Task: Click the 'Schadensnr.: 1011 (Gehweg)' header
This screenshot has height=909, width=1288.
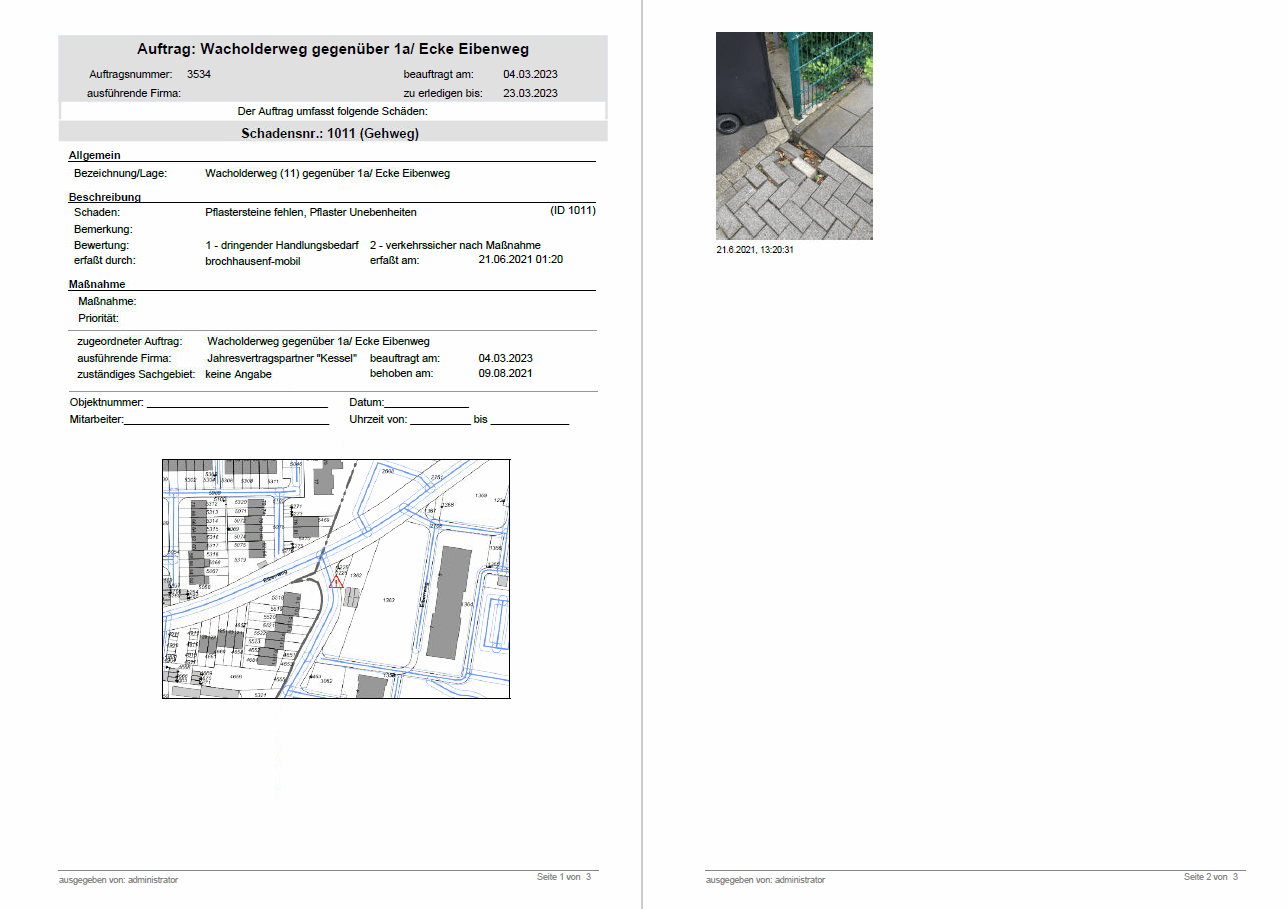Action: click(x=330, y=133)
